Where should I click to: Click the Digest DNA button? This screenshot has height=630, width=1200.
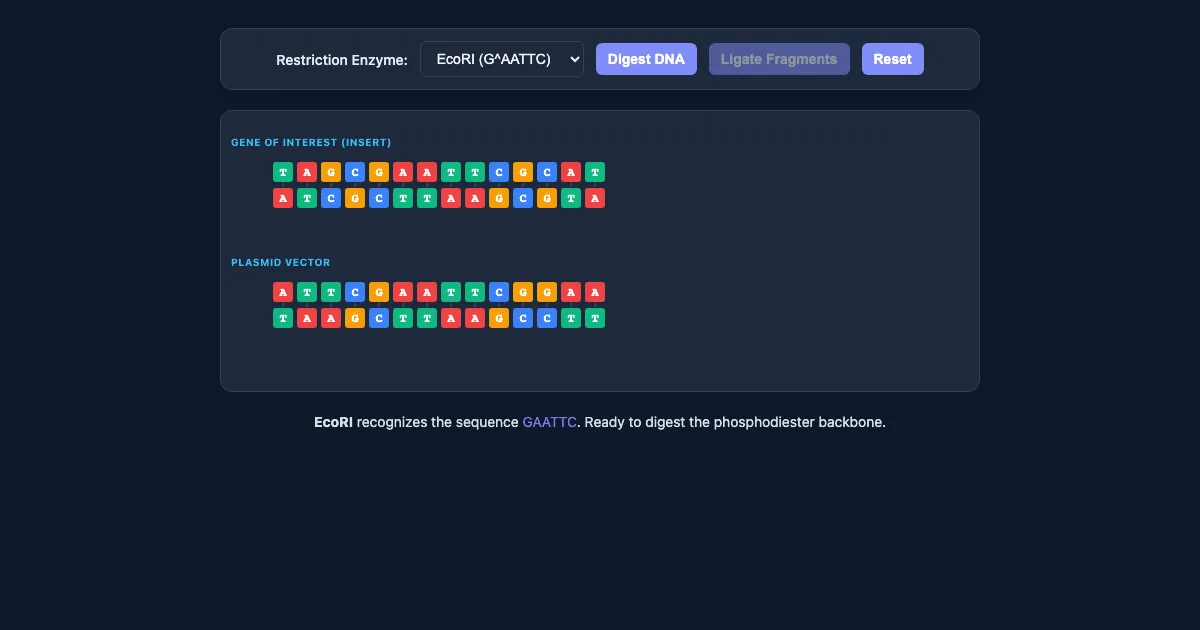[646, 59]
